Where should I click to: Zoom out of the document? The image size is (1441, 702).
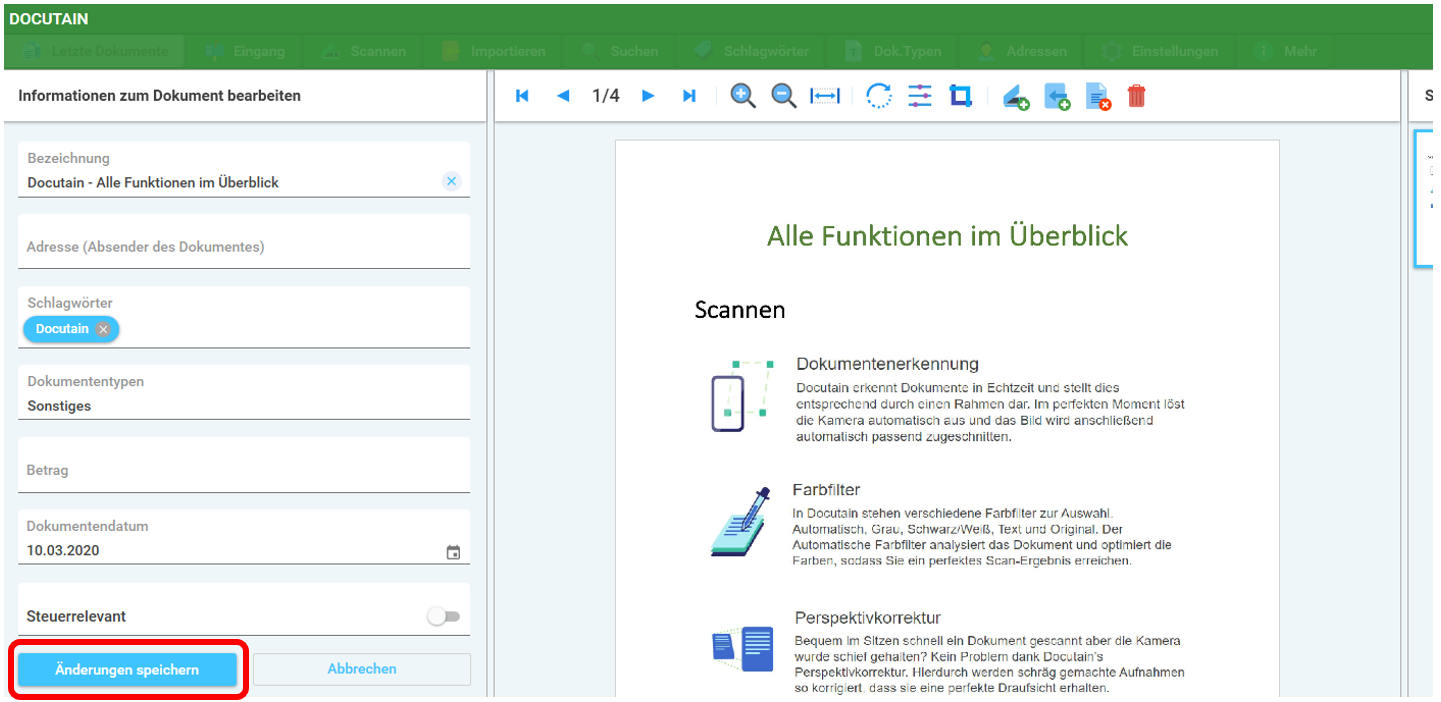pyautogui.click(x=784, y=96)
